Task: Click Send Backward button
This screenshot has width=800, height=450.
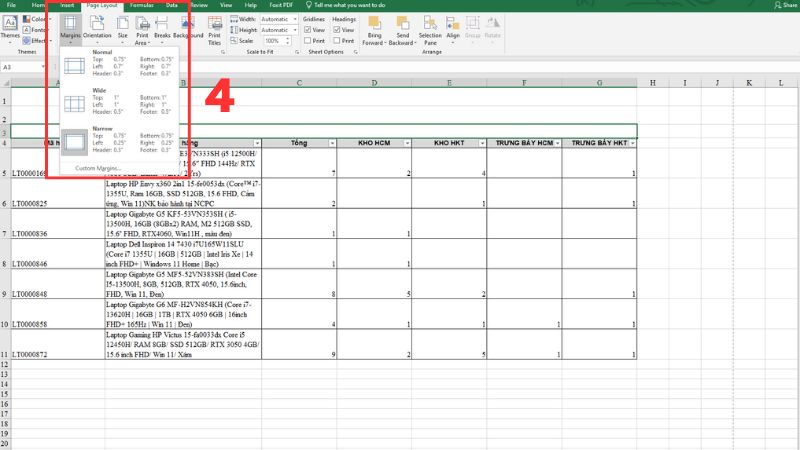Action: pyautogui.click(x=402, y=31)
